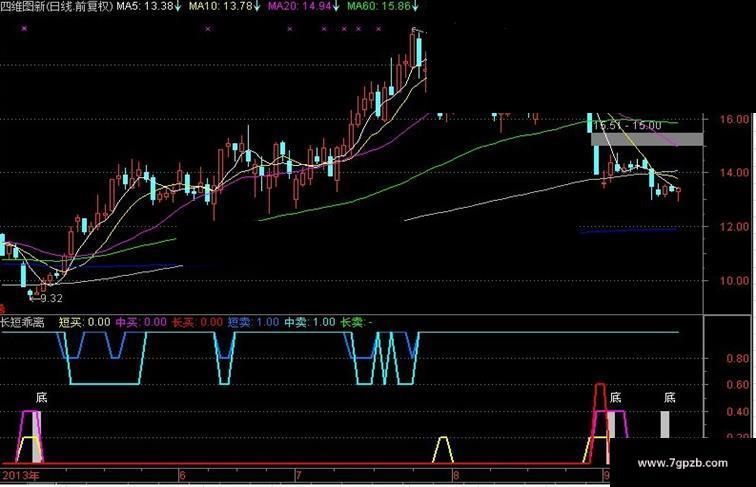
Task: Click the 2013年 timeline label
Action: coord(20,475)
